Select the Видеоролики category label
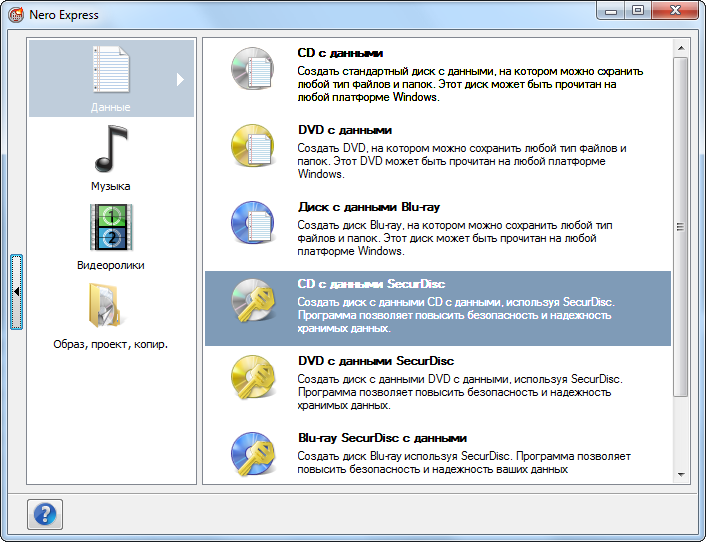This screenshot has width=706, height=542. pyautogui.click(x=111, y=265)
